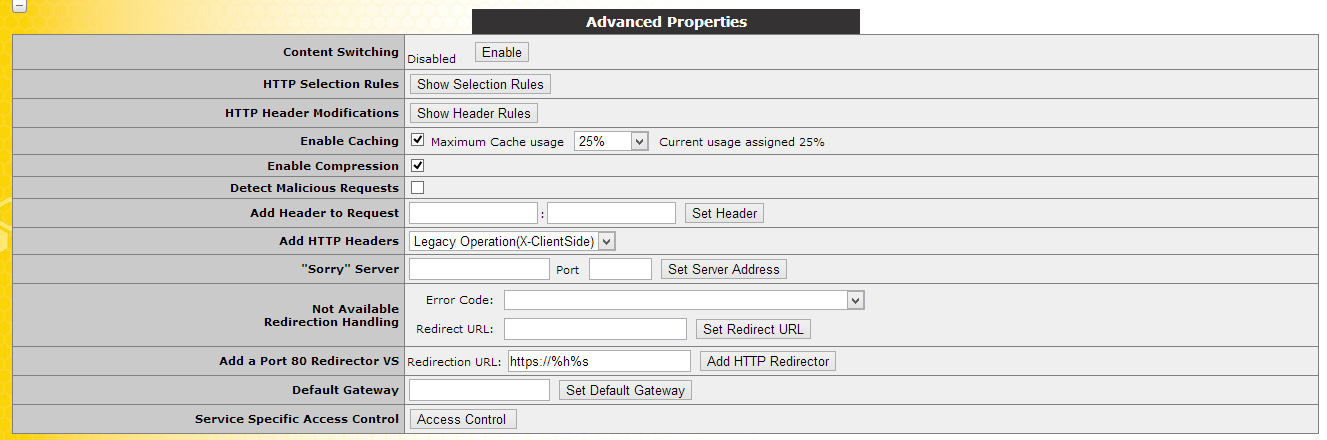Click the Add HTTP Redirector button

[x=767, y=361]
